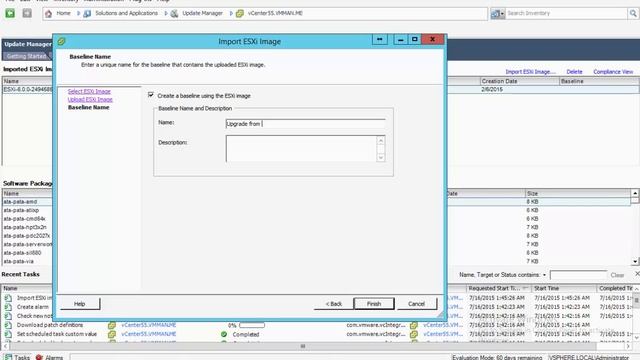The height and width of the screenshot is (360, 640).
Task: Click the Import ESXi task row icon
Action: pyautogui.click(x=8, y=298)
